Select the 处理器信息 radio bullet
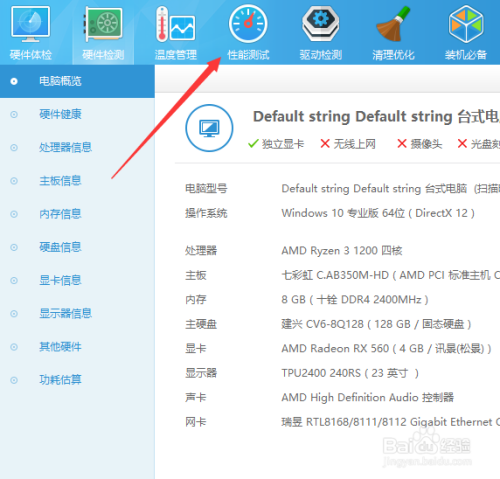This screenshot has height=479, width=500. 14,148
